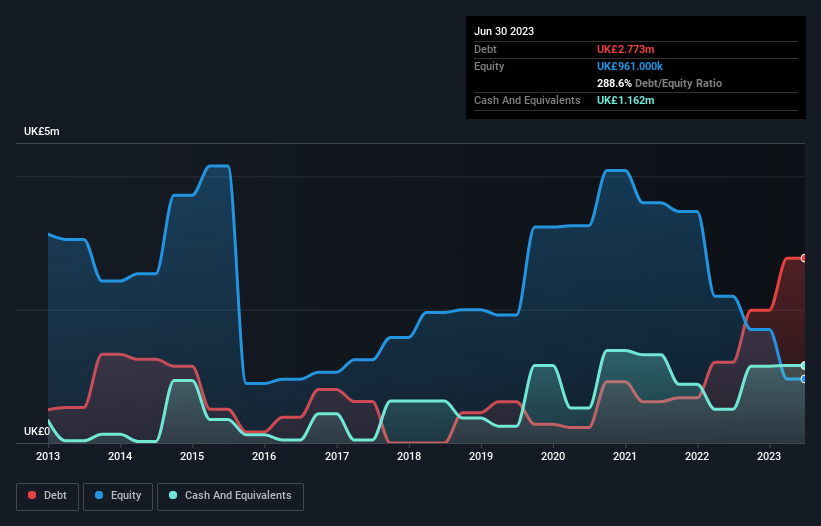
Task: Click the UK£2.773m debt value
Action: pyautogui.click(x=626, y=49)
